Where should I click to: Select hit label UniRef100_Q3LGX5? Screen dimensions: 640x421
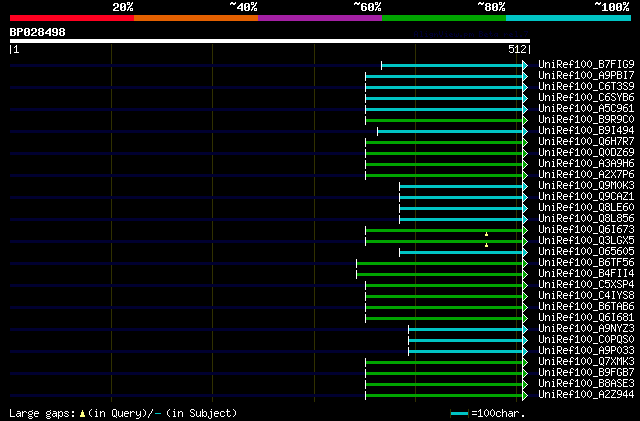(586, 241)
